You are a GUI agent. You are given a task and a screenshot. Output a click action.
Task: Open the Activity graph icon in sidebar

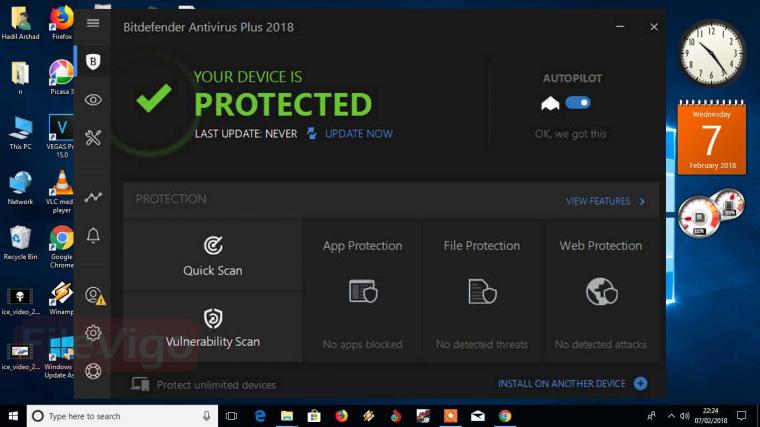[93, 197]
